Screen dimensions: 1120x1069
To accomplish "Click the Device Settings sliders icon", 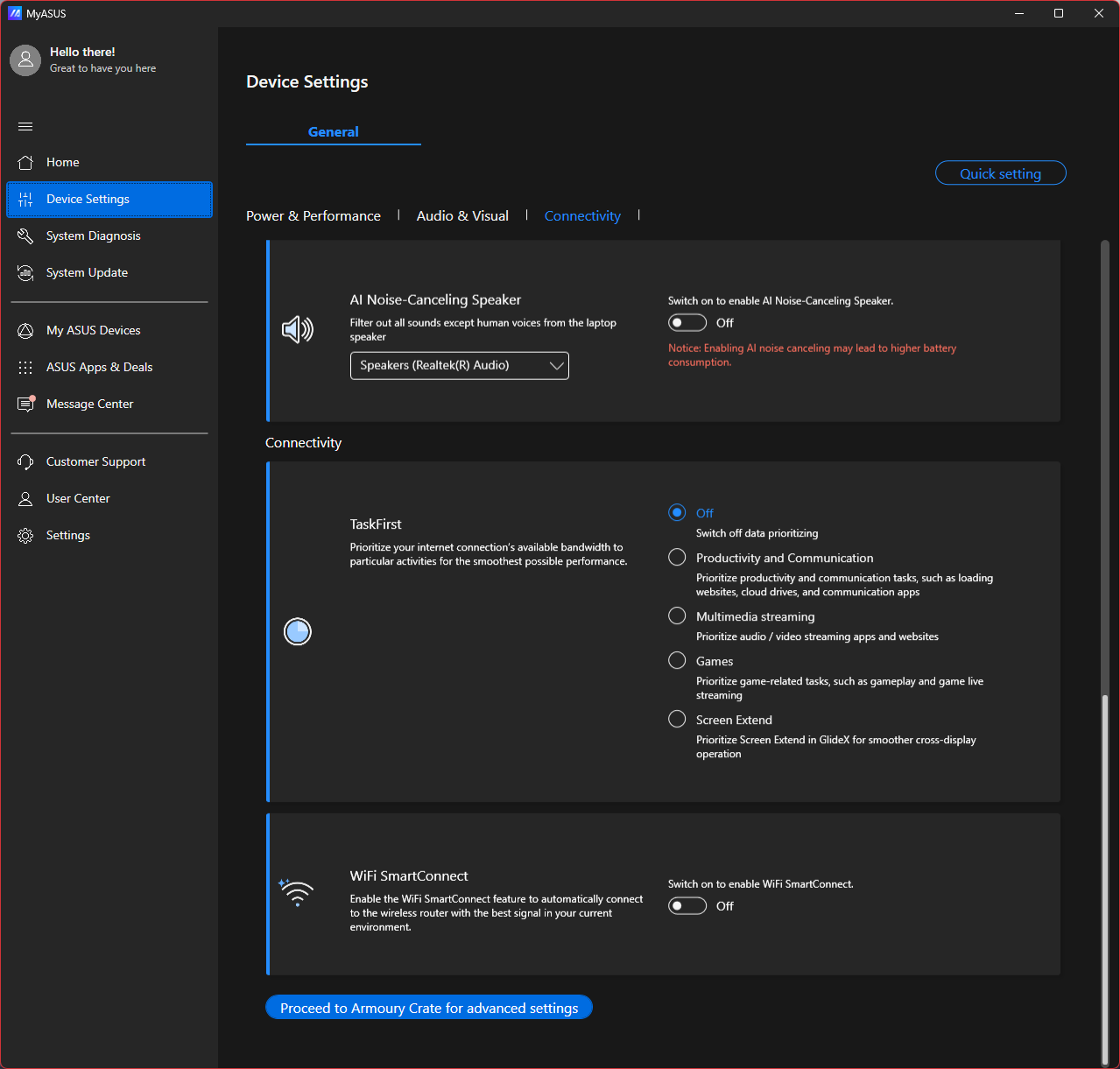I will point(25,199).
